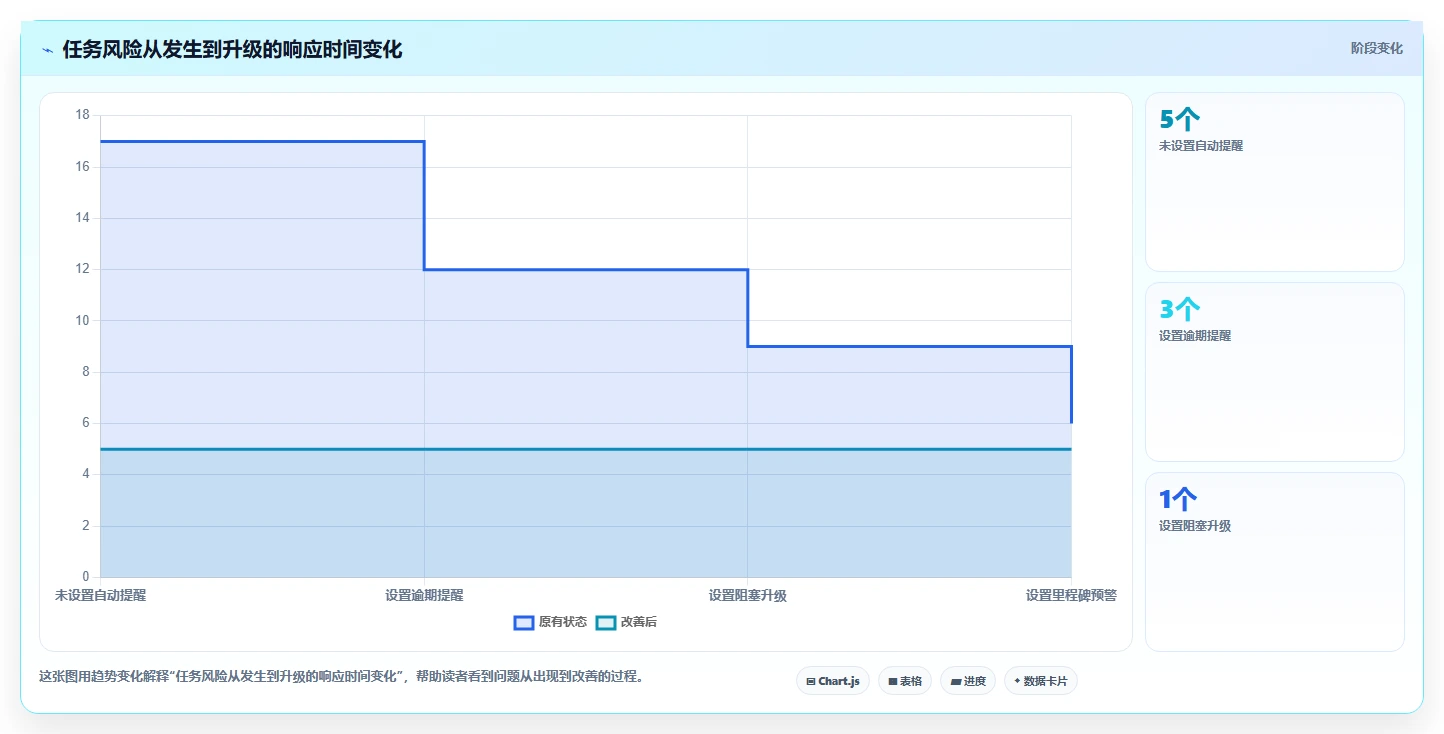Open the 3个 设置逾期提醒 card
The height and width of the screenshot is (734, 1444).
[x=1275, y=372]
